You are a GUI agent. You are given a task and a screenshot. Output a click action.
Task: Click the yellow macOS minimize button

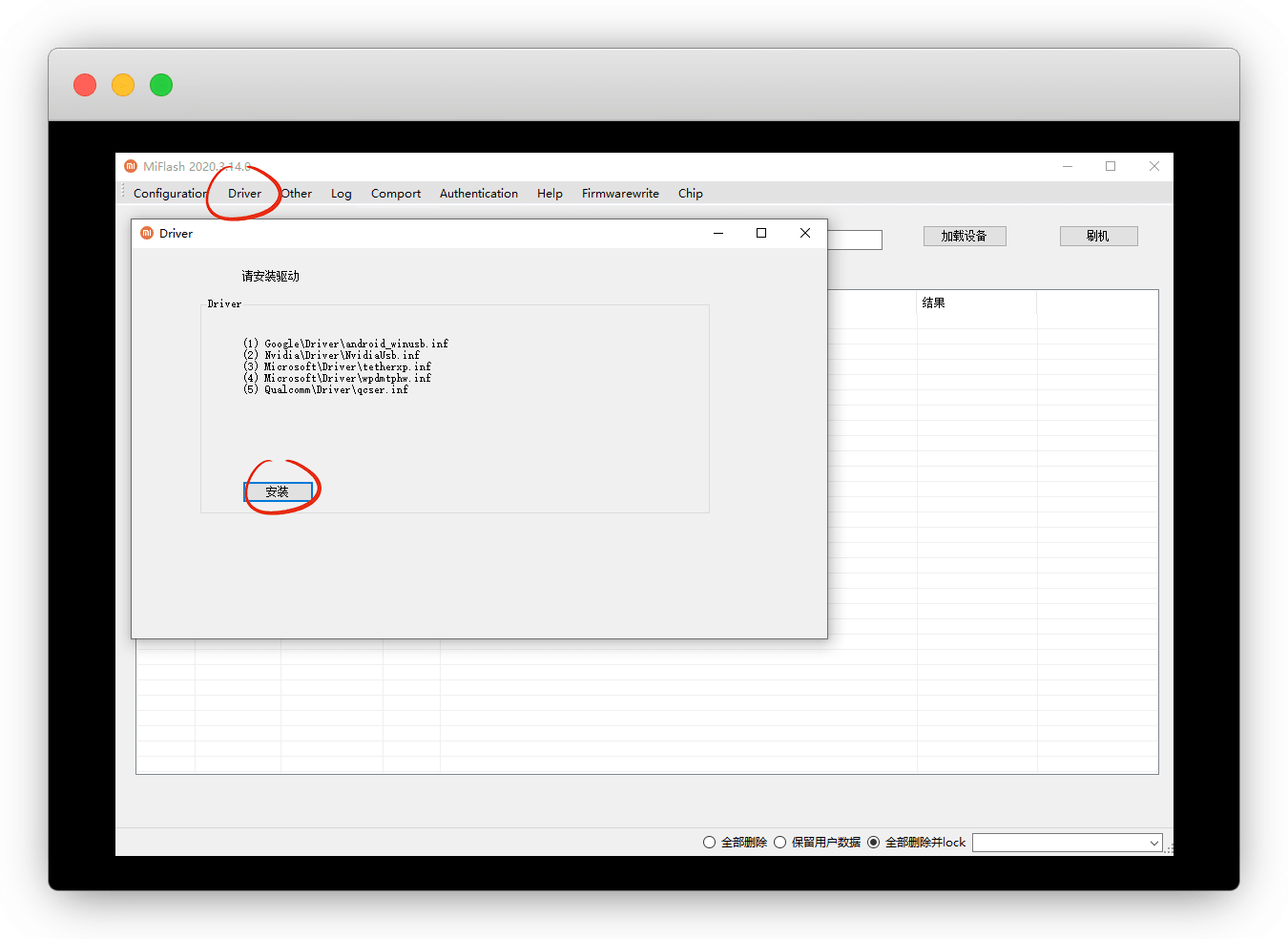[123, 85]
